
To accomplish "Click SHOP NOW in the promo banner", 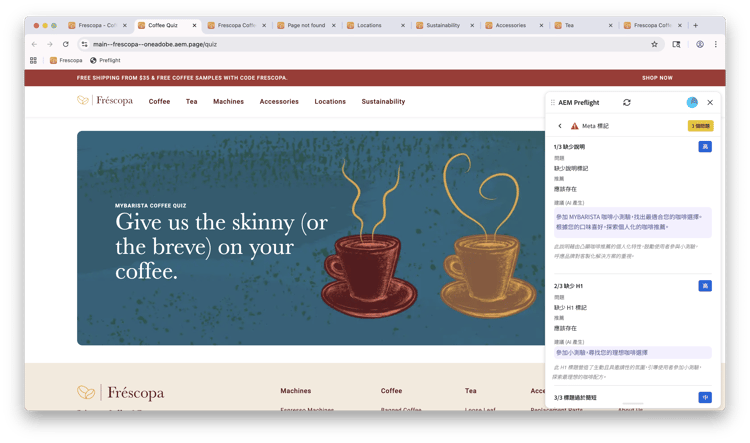I will (x=657, y=78).
